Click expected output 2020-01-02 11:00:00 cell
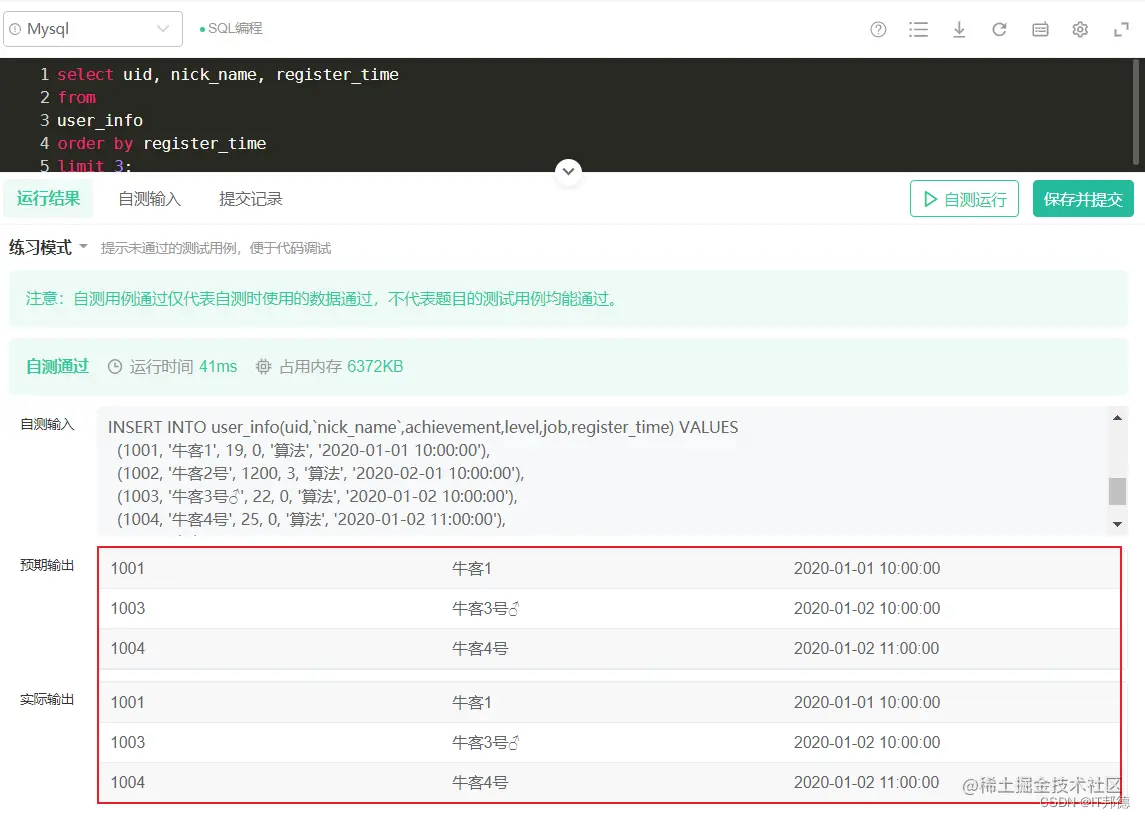This screenshot has width=1145, height=818. [x=867, y=648]
